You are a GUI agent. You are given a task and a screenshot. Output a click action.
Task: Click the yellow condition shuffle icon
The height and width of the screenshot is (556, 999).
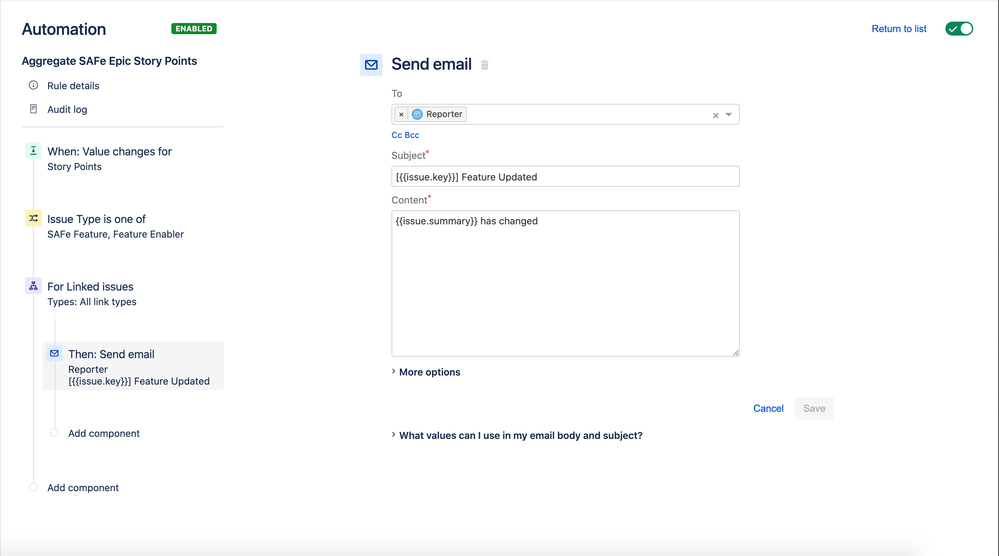tap(33, 218)
